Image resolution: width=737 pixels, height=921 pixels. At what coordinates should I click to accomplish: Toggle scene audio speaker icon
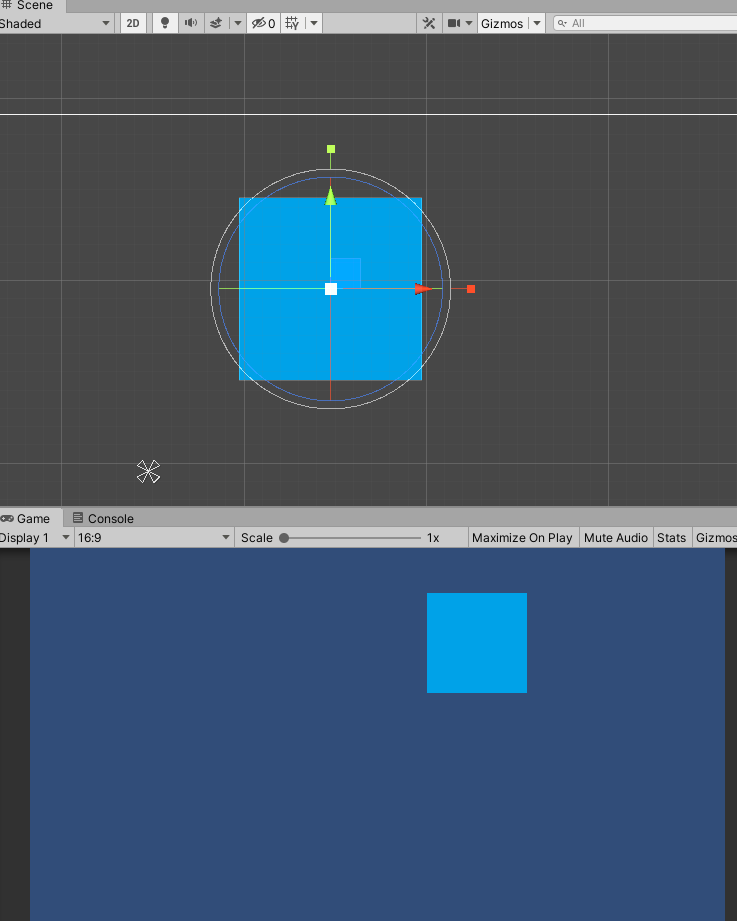pos(190,23)
